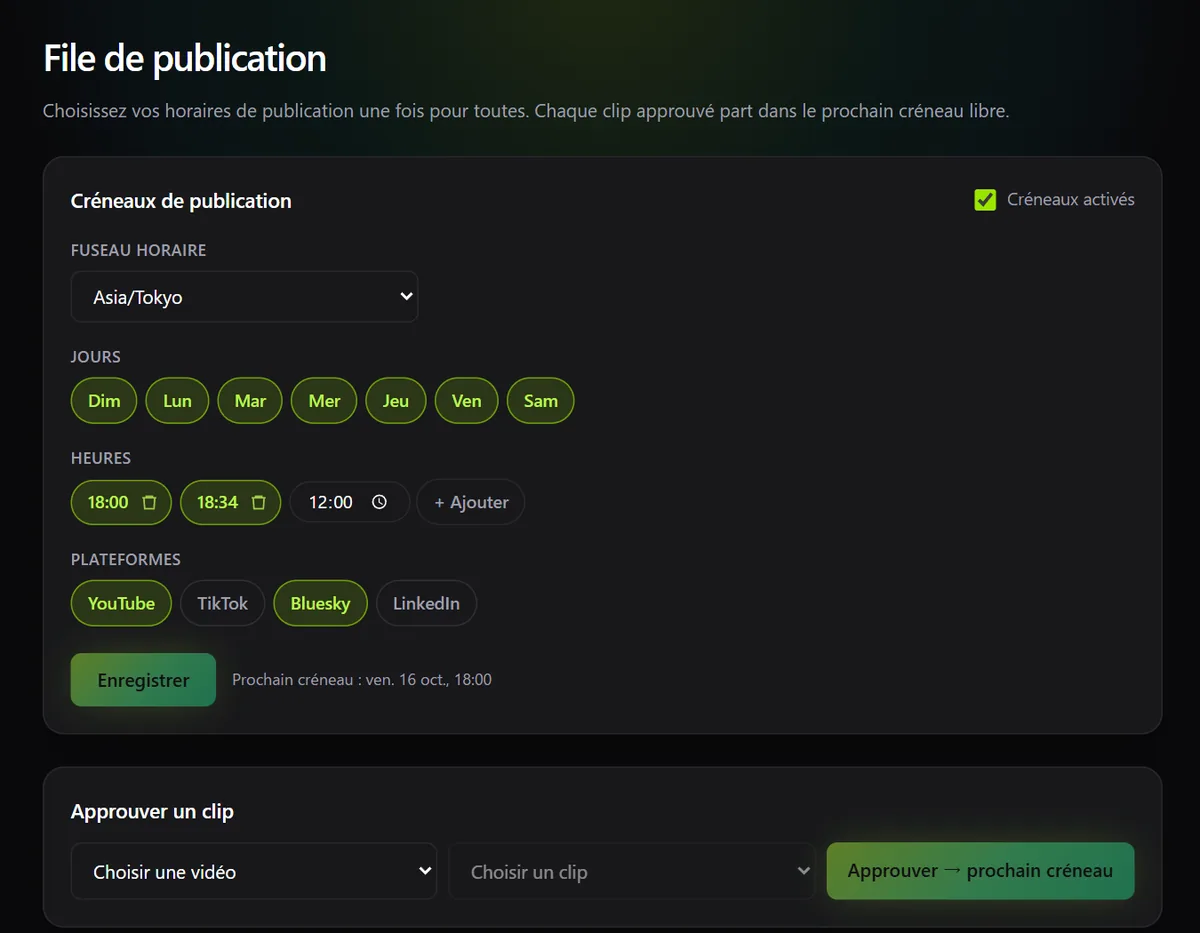
Task: Open the Choisir un clip dropdown
Action: coord(632,872)
